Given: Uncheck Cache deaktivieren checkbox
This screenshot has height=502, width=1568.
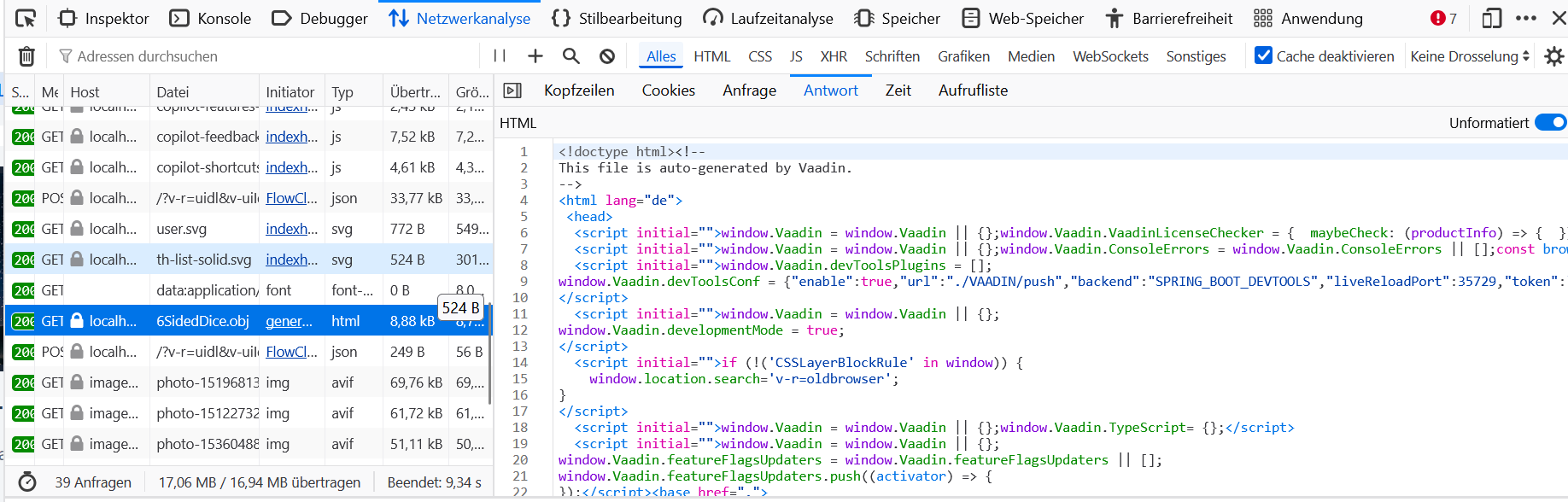Looking at the screenshot, I should (x=1263, y=55).
